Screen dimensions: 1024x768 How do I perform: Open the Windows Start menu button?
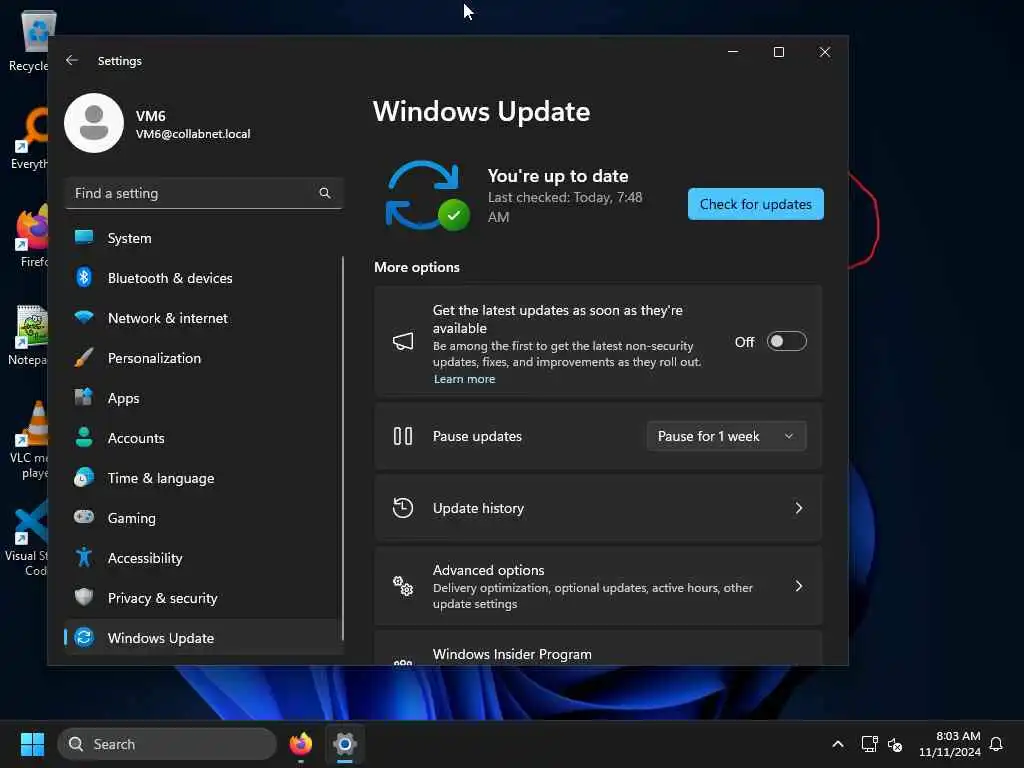point(32,744)
